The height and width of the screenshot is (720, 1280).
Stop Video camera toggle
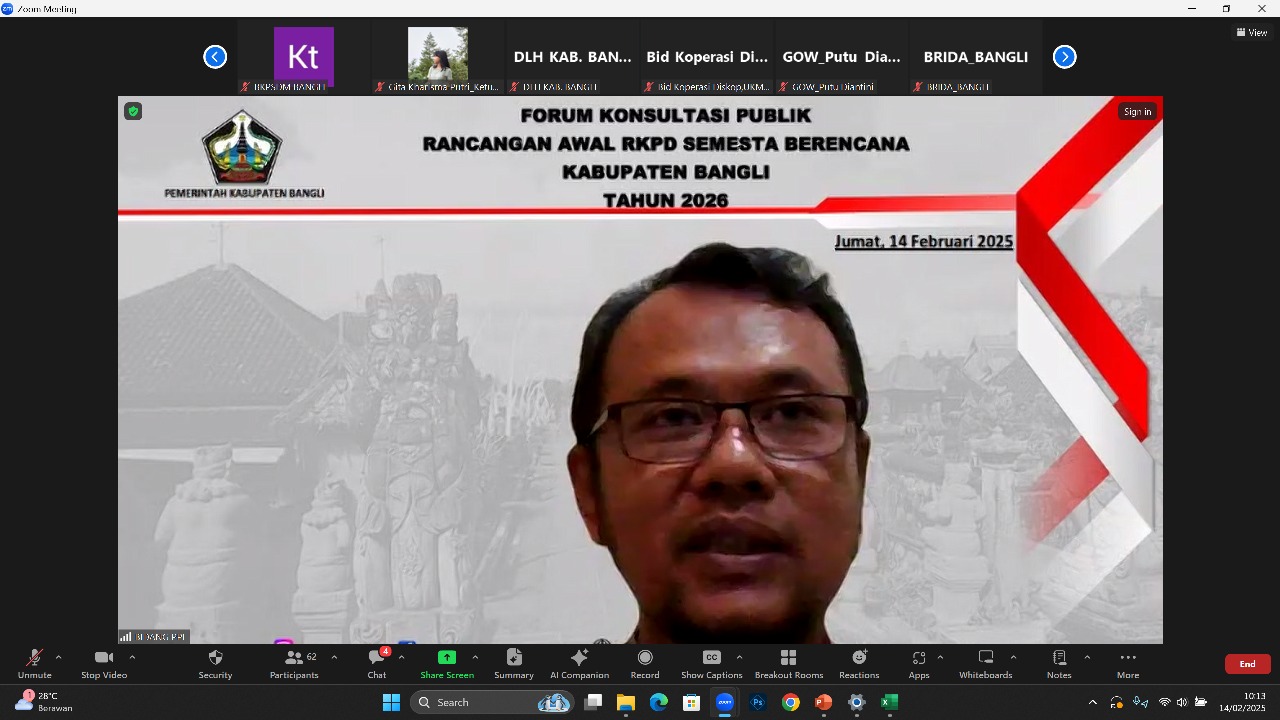click(104, 663)
